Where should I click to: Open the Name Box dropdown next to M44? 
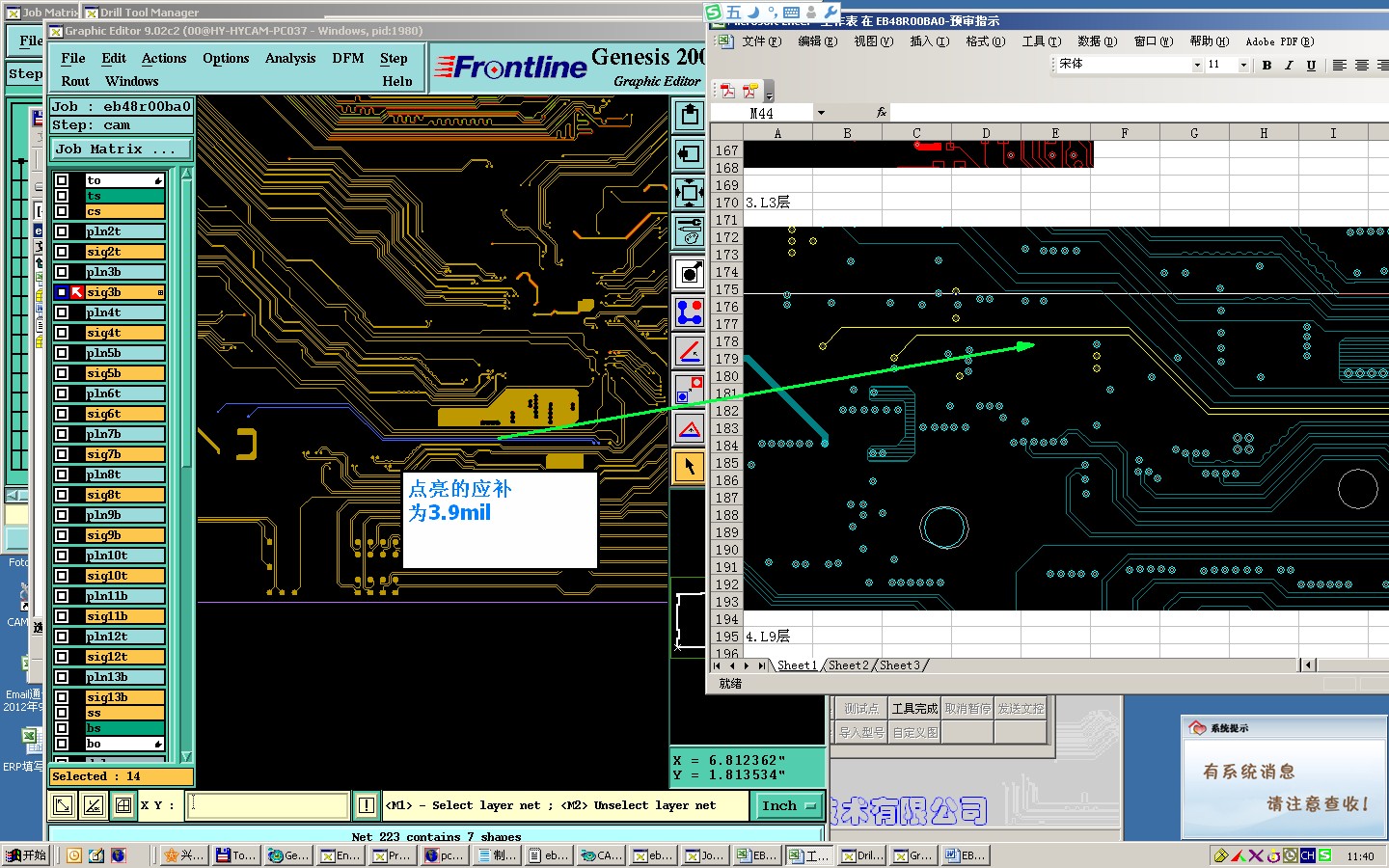click(x=821, y=113)
